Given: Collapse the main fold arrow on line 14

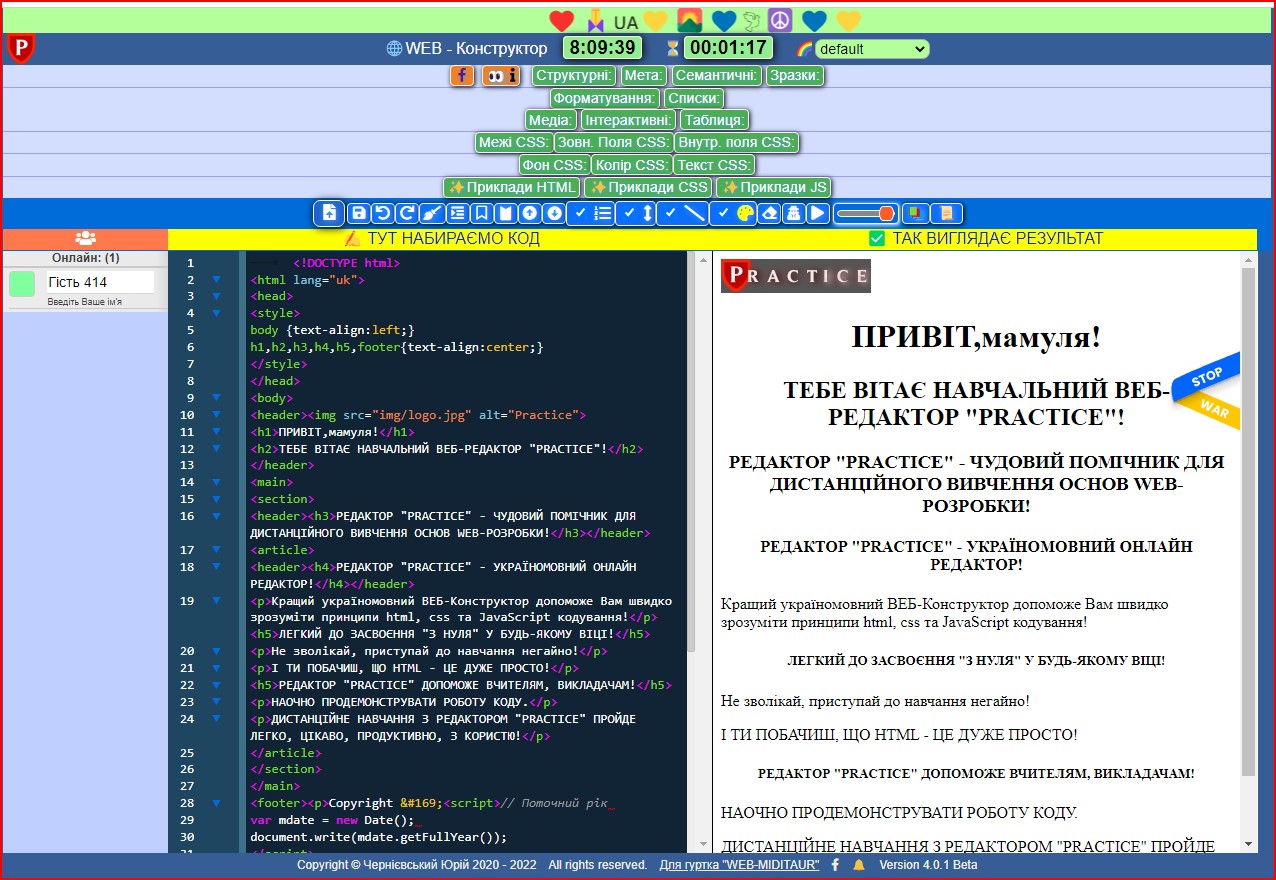Looking at the screenshot, I should tap(216, 482).
